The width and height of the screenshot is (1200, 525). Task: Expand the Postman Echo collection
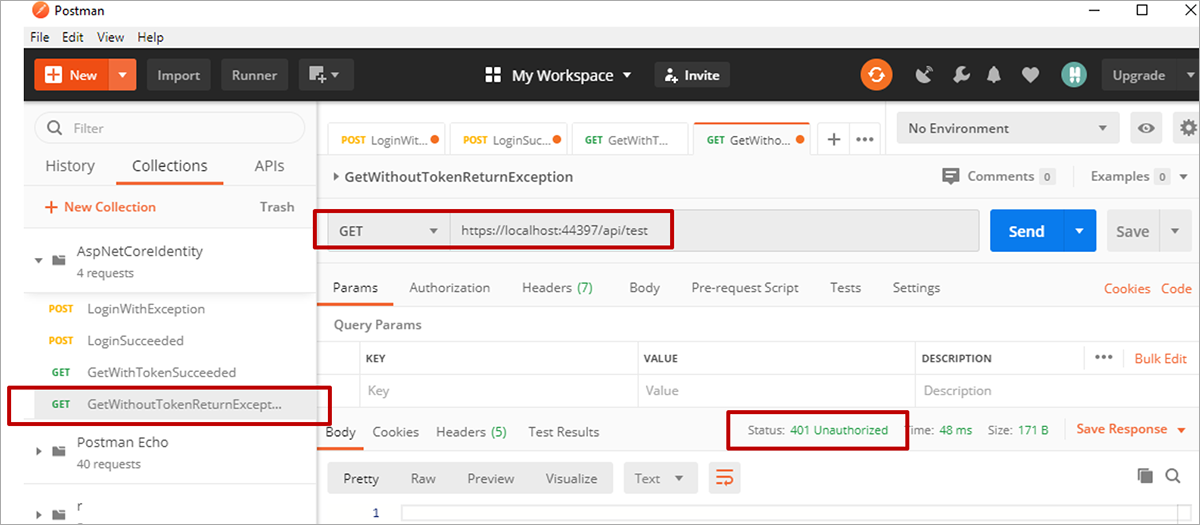(x=39, y=451)
